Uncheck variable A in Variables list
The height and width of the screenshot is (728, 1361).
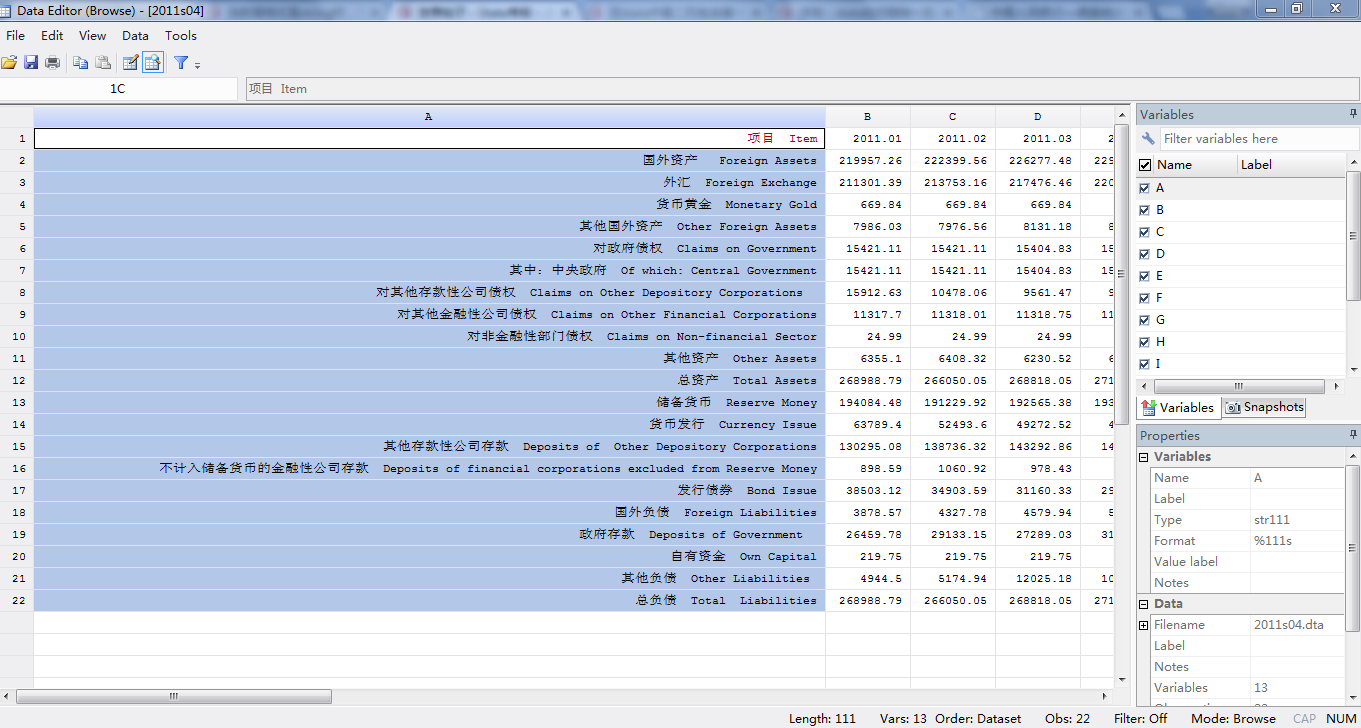pos(1145,188)
